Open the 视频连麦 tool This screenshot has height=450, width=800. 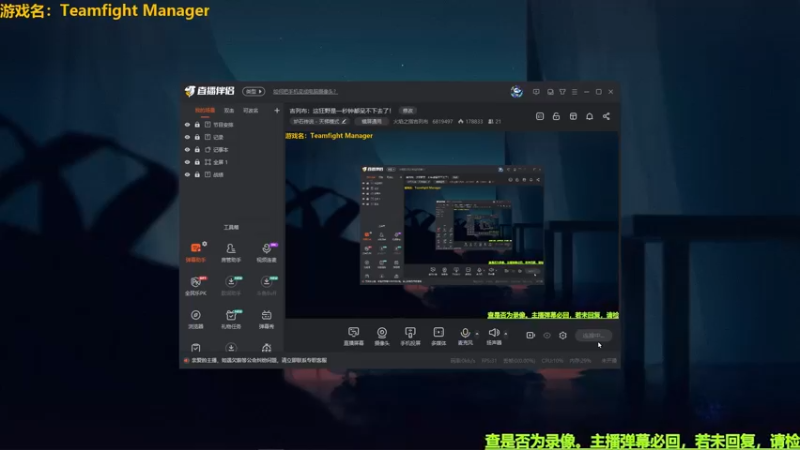click(266, 253)
